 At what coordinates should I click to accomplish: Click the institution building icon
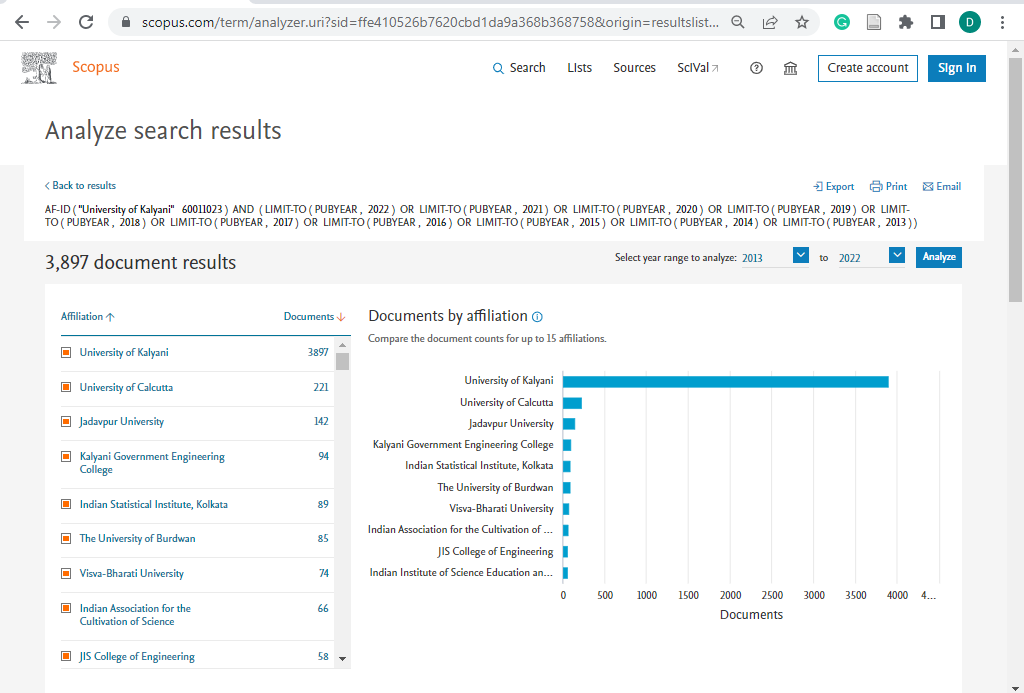point(790,68)
